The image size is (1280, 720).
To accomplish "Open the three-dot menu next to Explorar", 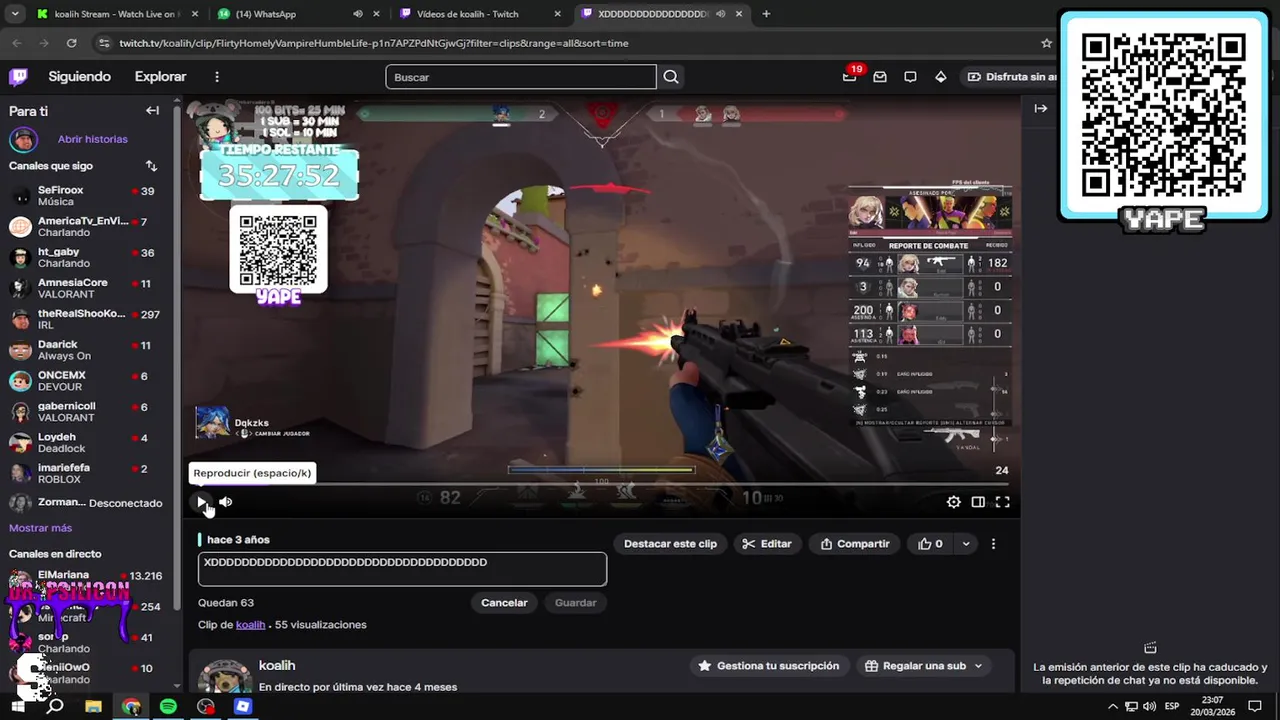I will click(216, 77).
